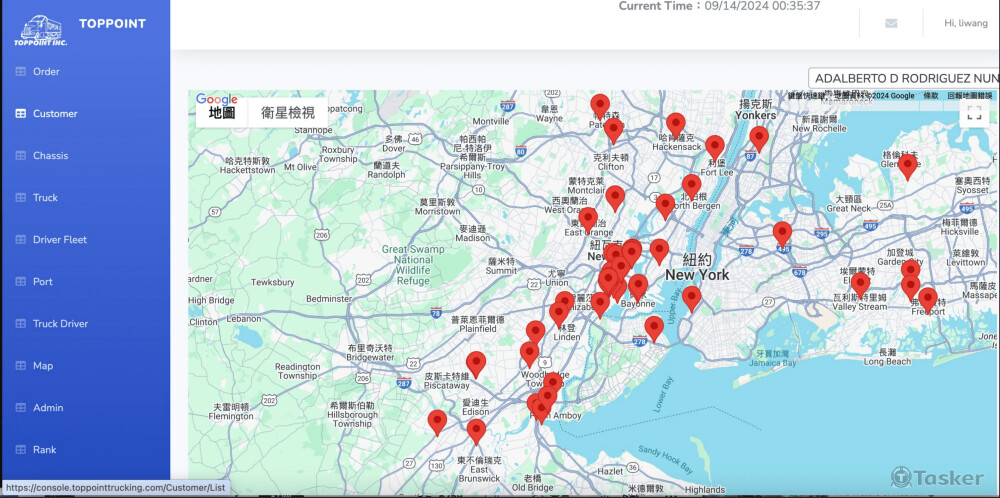Click the icon beside Truck Driver
This screenshot has width=1000, height=498.
[x=20, y=324]
